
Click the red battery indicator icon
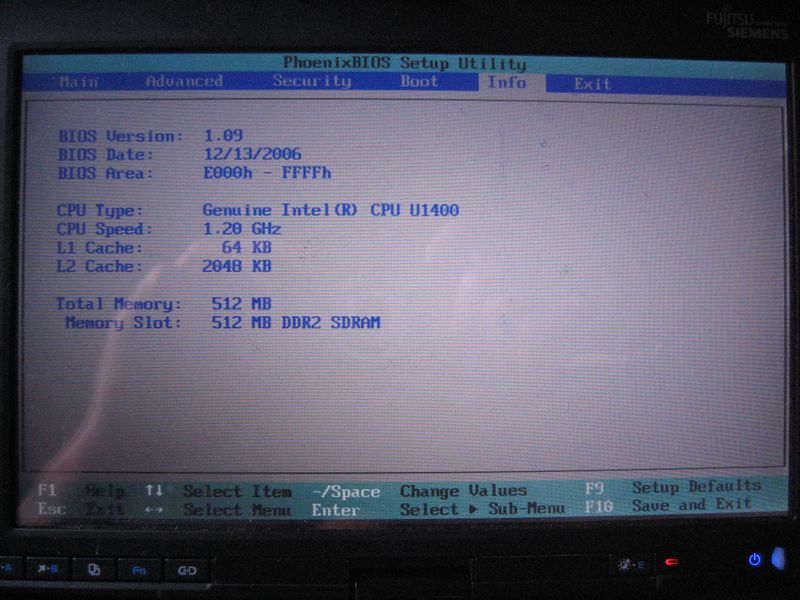[671, 562]
